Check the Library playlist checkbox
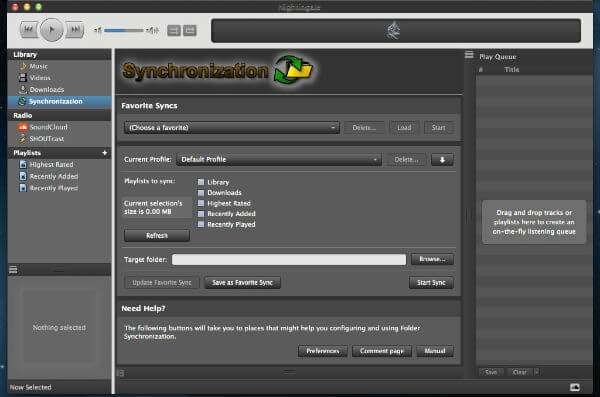This screenshot has height=397, width=600. pyautogui.click(x=201, y=182)
